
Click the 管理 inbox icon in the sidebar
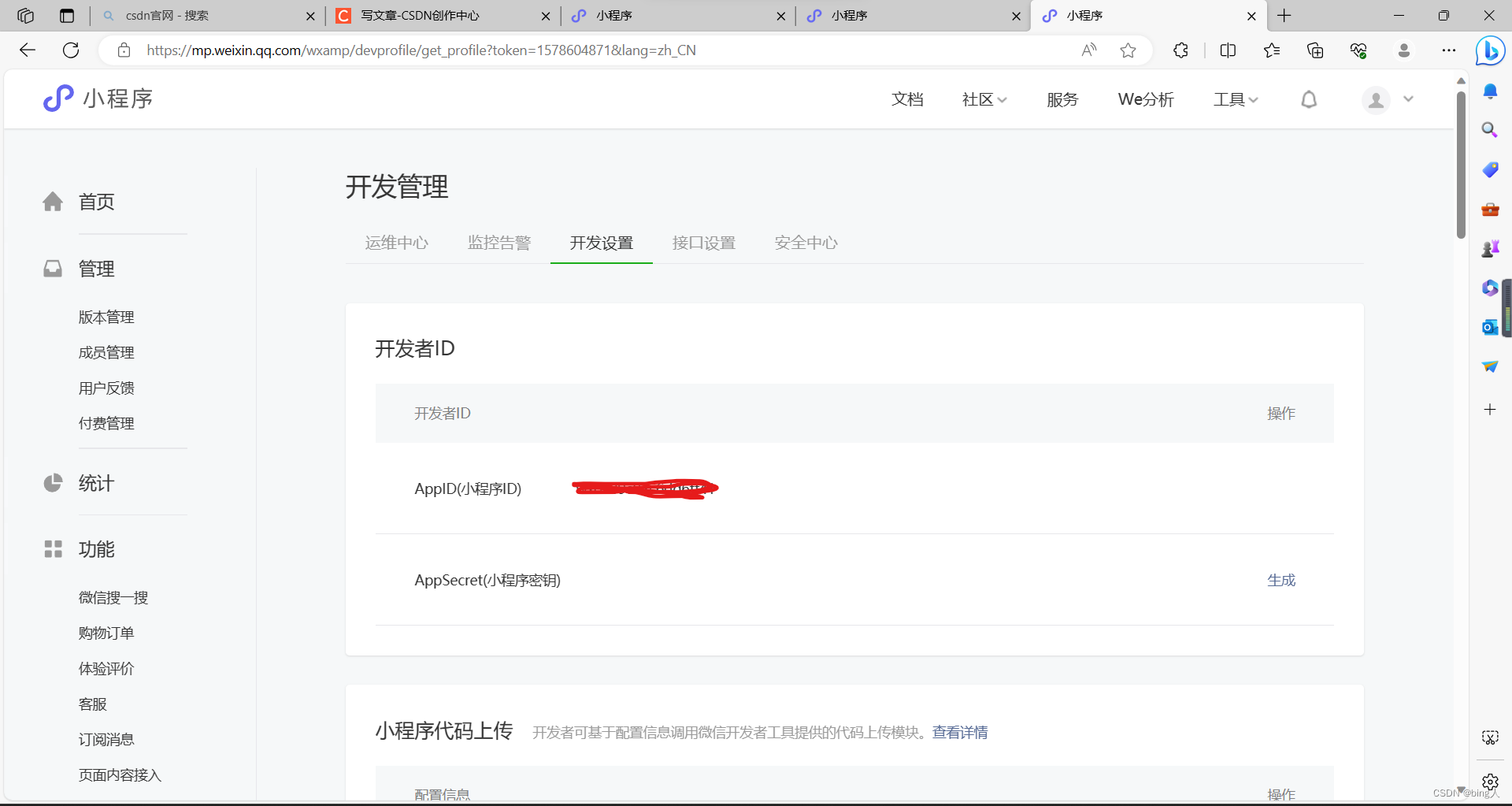pyautogui.click(x=53, y=269)
